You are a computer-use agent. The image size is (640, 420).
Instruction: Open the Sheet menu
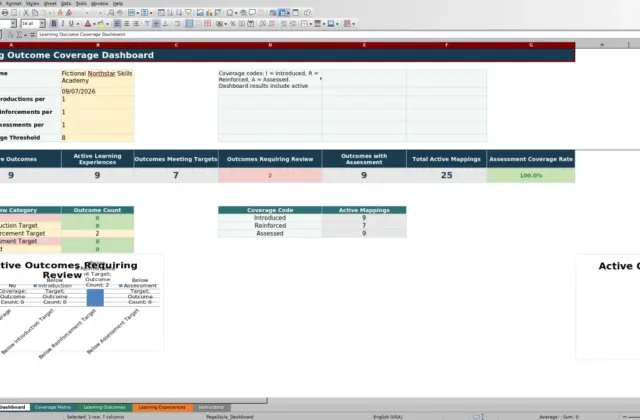[50, 3]
